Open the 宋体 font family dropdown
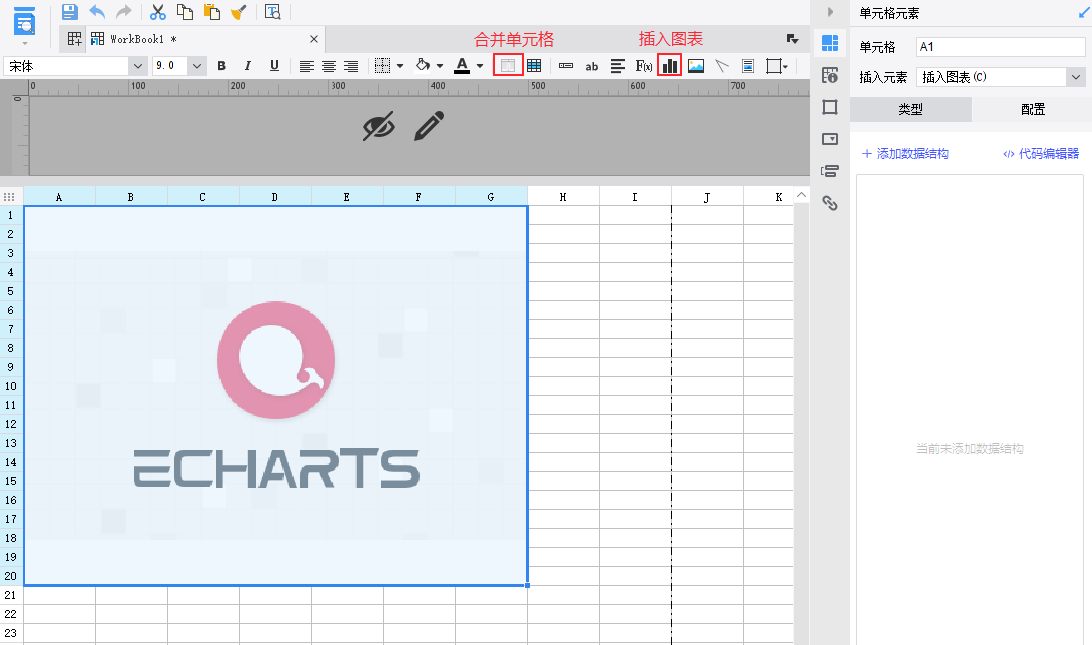The height and width of the screenshot is (645, 1092). click(138, 66)
